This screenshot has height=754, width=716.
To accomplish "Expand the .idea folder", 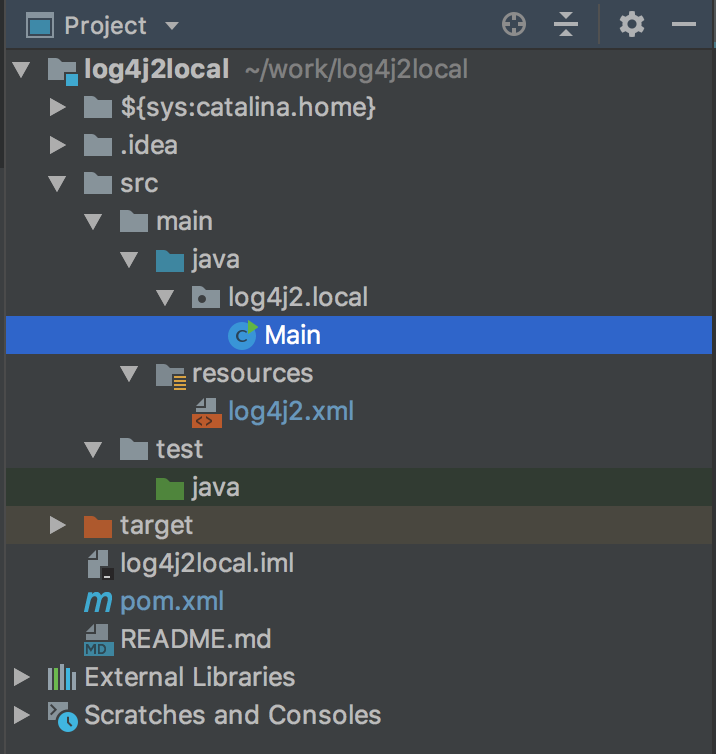I will point(57,145).
